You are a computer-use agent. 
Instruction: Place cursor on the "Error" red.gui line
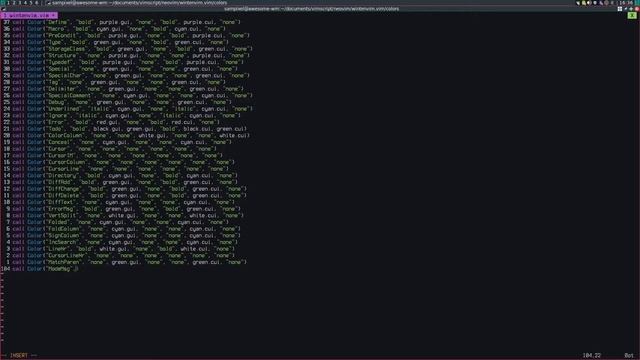tap(116, 122)
